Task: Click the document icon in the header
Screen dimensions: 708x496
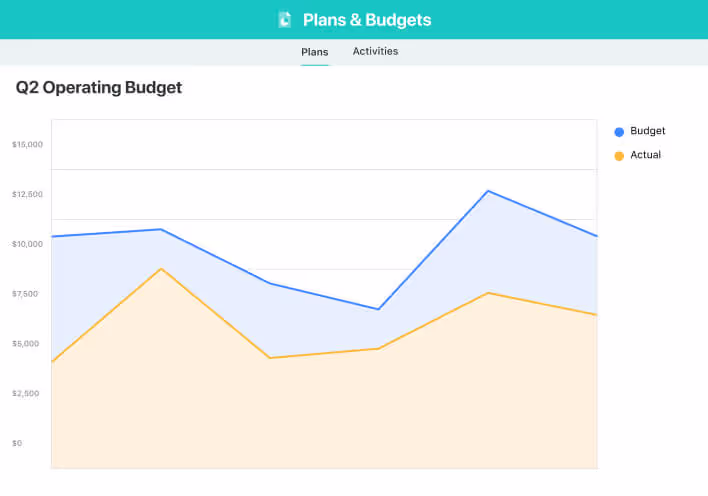Action: (285, 19)
